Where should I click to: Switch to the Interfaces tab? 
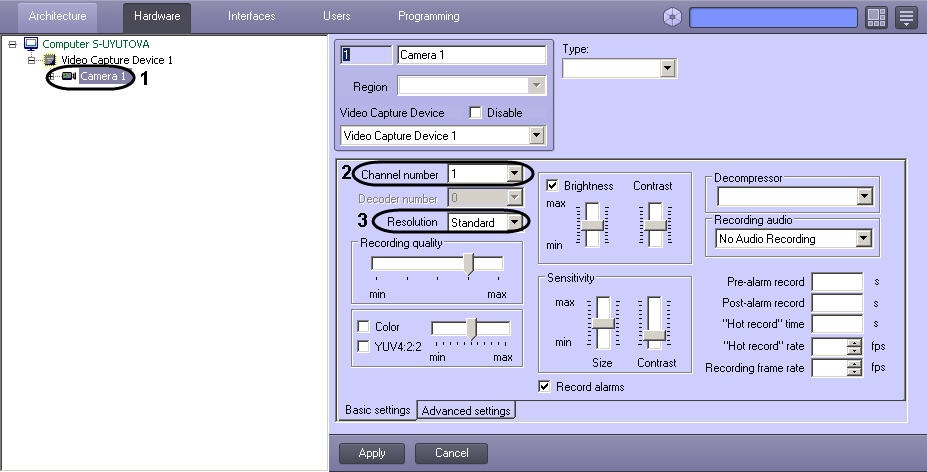pyautogui.click(x=251, y=17)
